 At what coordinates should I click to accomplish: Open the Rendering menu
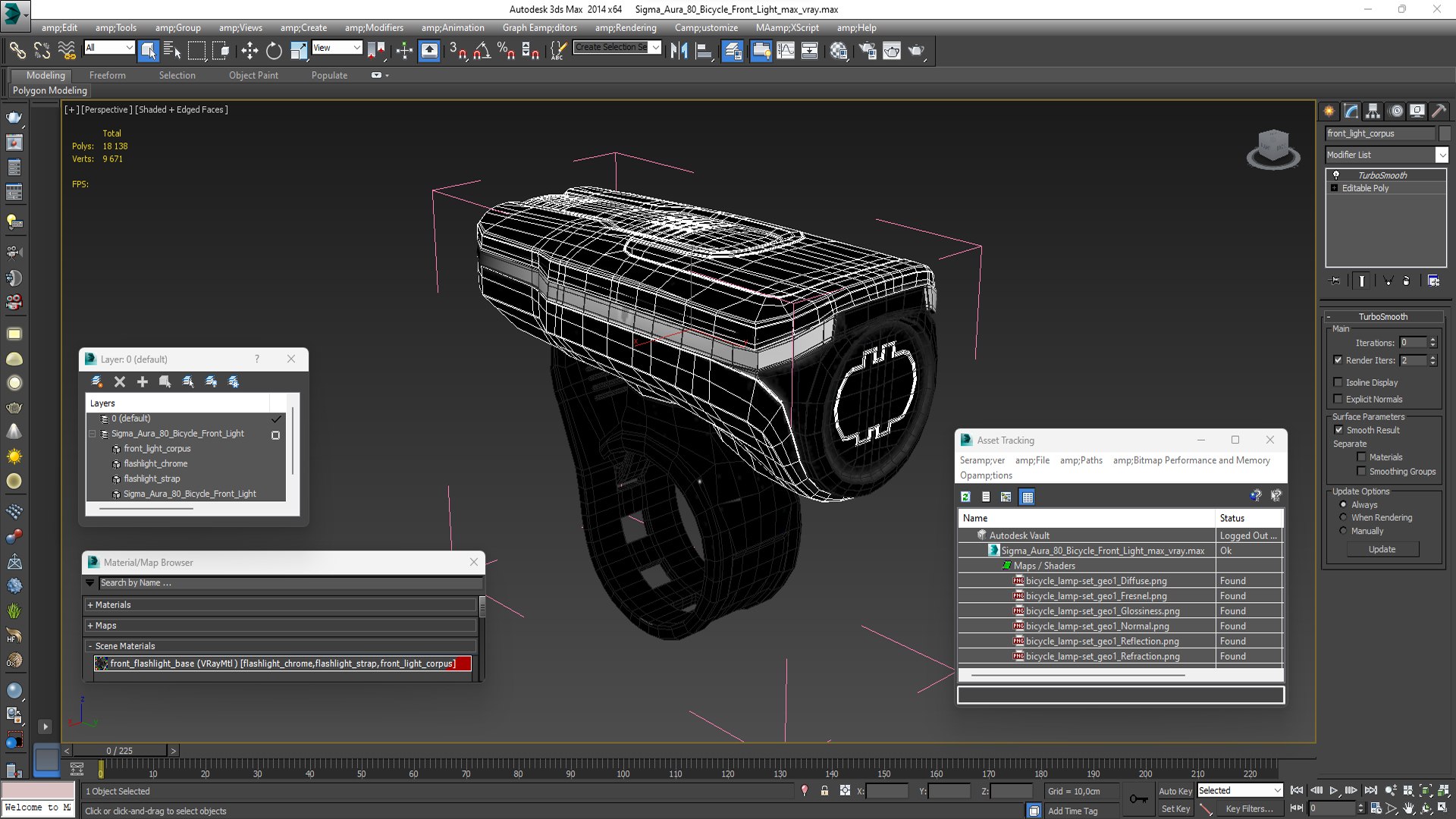(x=626, y=27)
